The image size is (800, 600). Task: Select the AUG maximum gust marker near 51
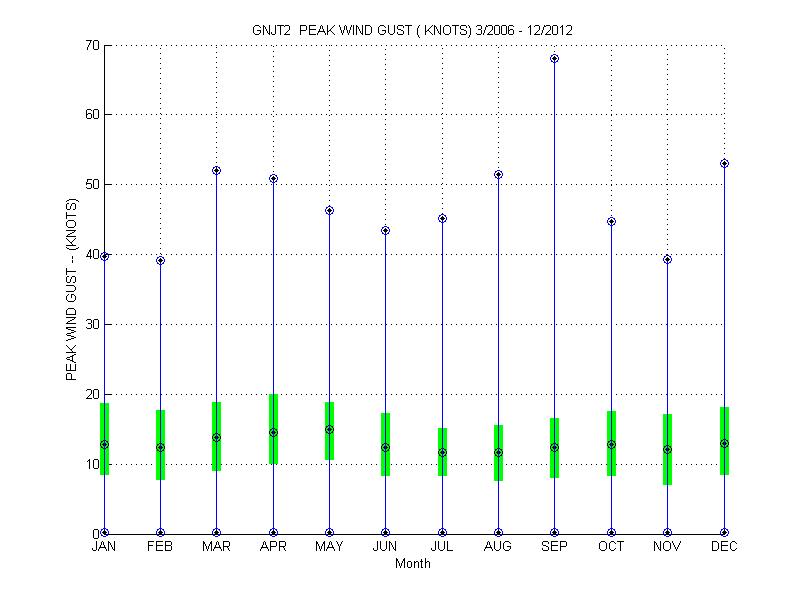tap(498, 174)
